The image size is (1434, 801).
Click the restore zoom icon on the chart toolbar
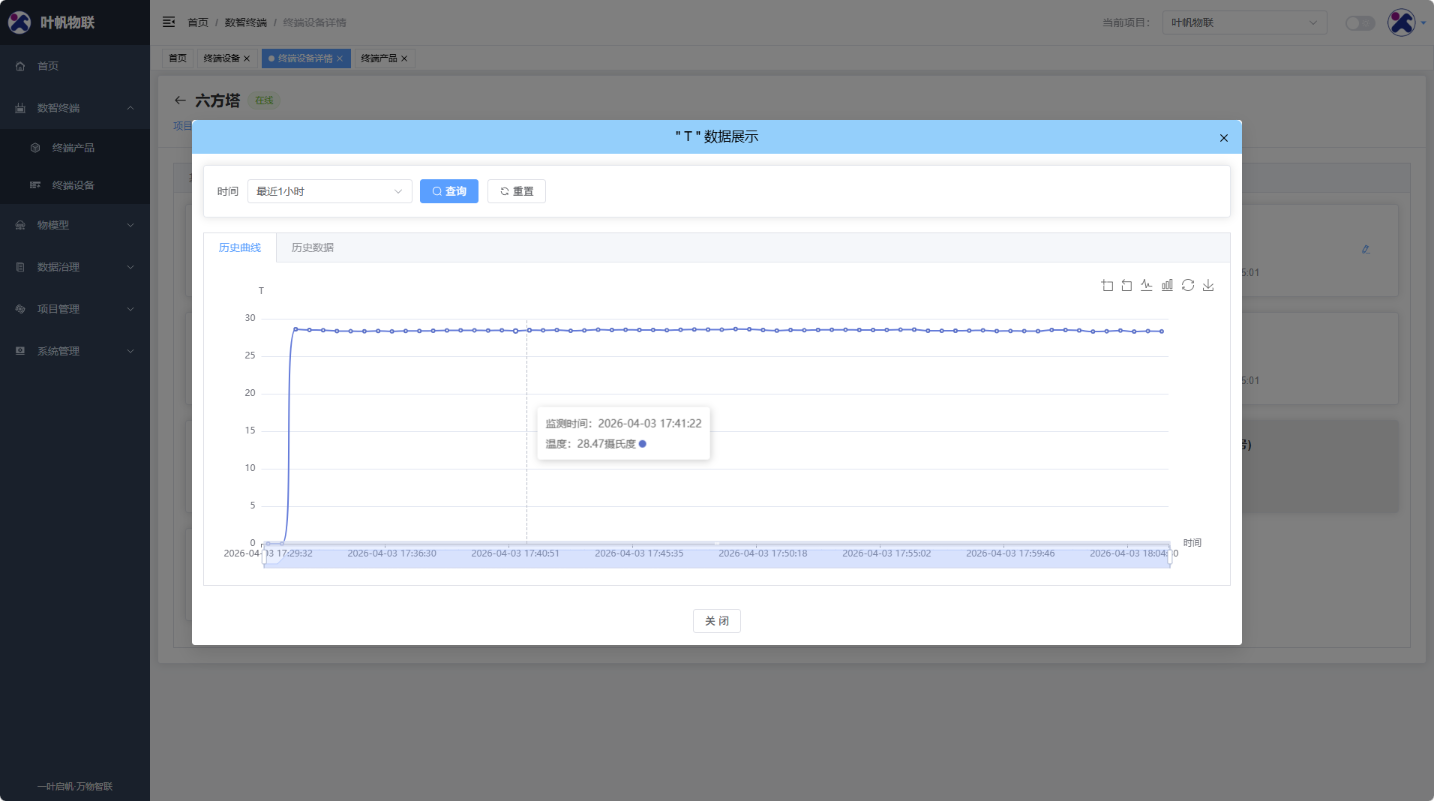pyautogui.click(x=1127, y=285)
